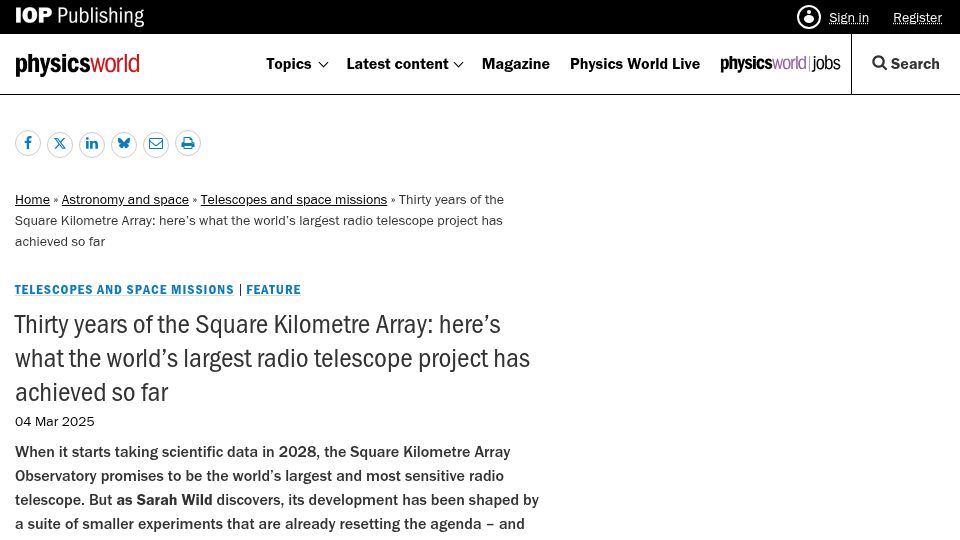960x540 pixels.
Task: Open the Physics World Jobs logo
Action: 780,64
